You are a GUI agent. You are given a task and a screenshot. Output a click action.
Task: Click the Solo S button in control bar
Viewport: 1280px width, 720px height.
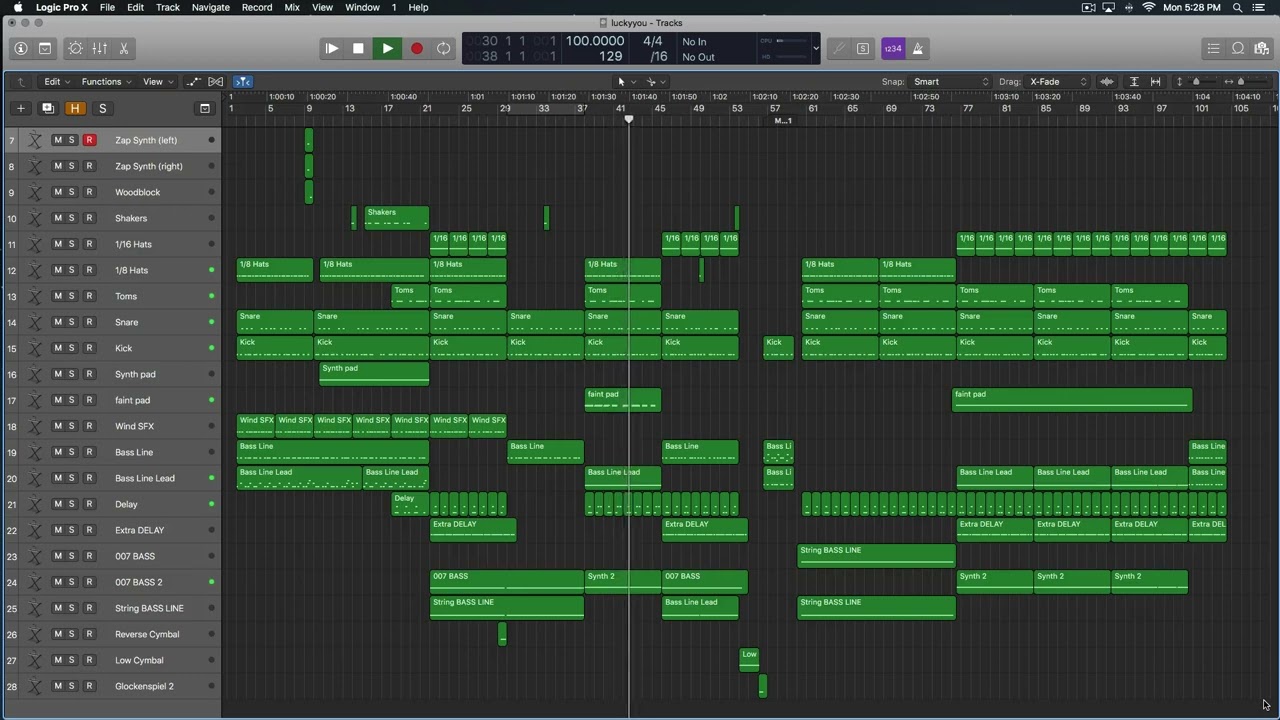863,48
